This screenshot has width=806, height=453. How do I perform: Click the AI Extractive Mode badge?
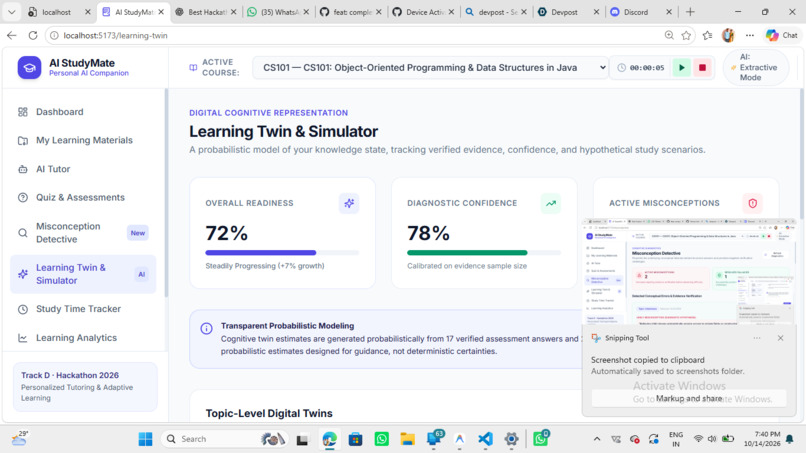(x=756, y=67)
